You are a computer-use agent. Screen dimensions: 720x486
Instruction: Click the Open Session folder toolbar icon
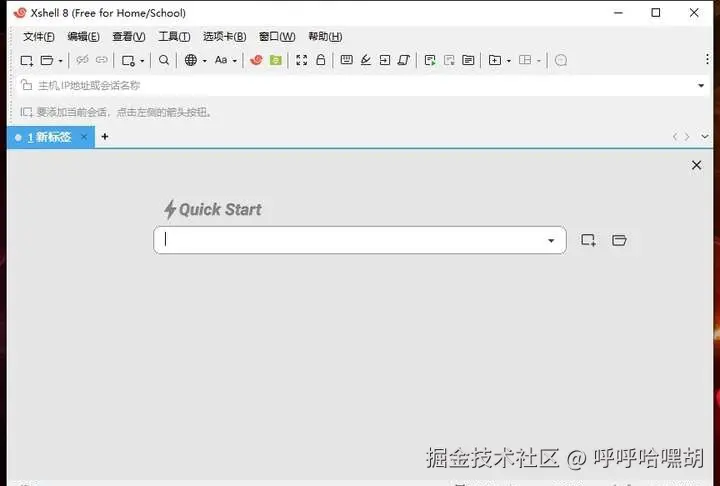pyautogui.click(x=47, y=60)
